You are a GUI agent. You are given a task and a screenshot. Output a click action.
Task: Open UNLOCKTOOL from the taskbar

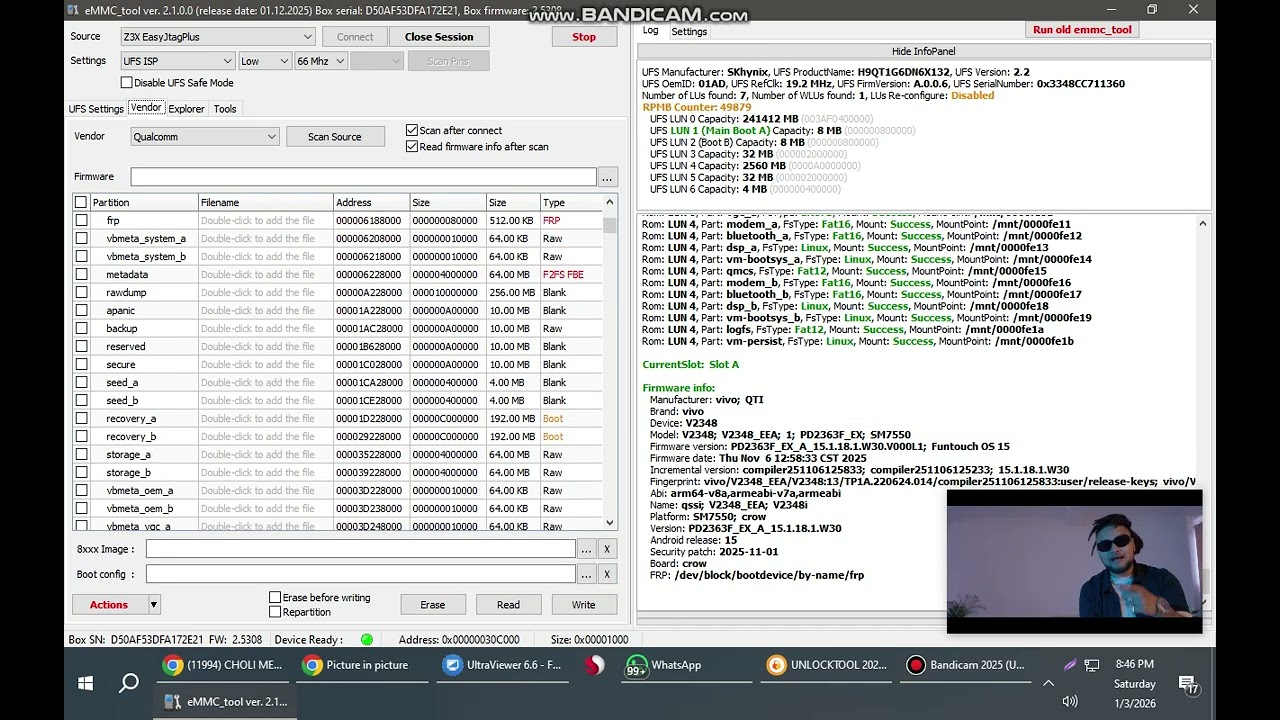click(827, 665)
